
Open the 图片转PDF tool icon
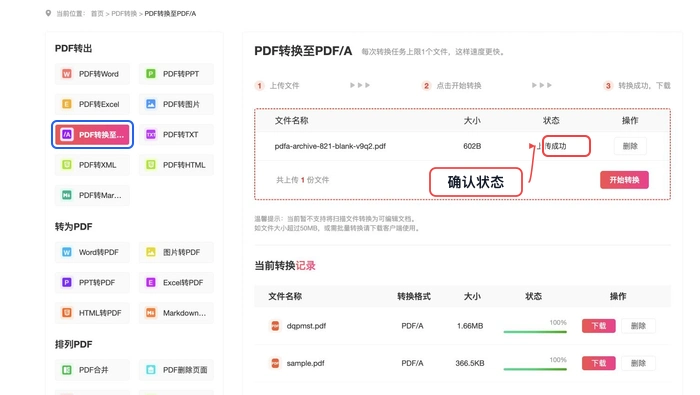(x=151, y=252)
